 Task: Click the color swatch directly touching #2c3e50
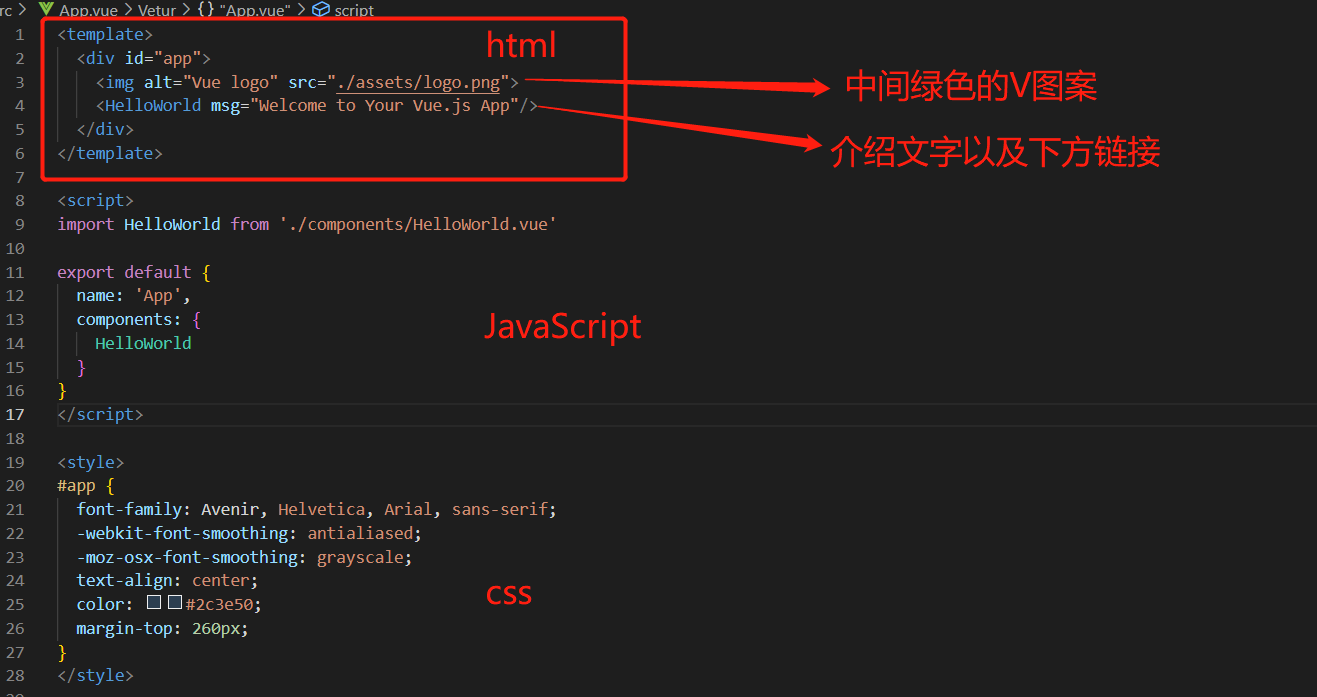[x=175, y=603]
